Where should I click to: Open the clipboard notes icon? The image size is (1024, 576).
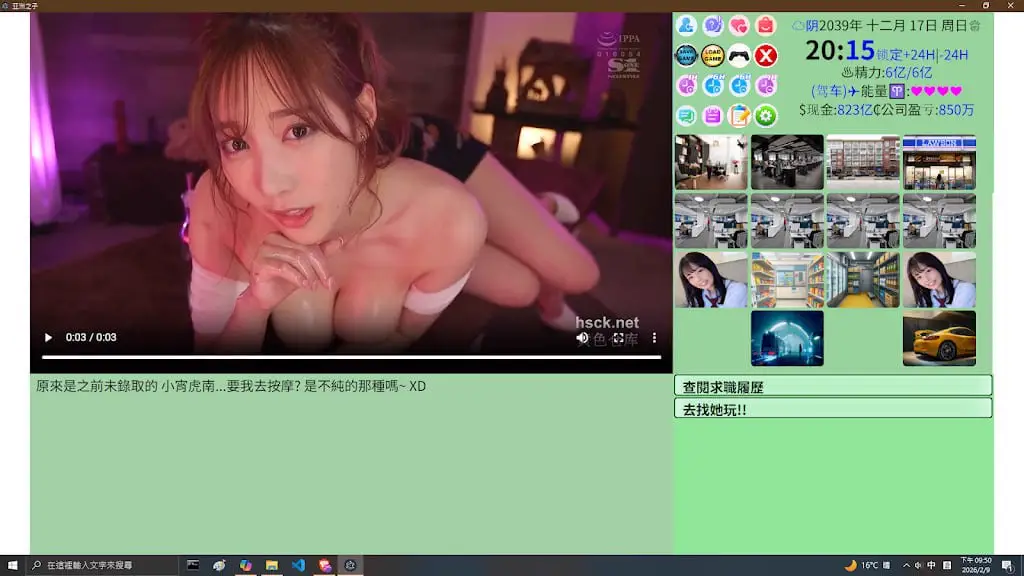(739, 116)
